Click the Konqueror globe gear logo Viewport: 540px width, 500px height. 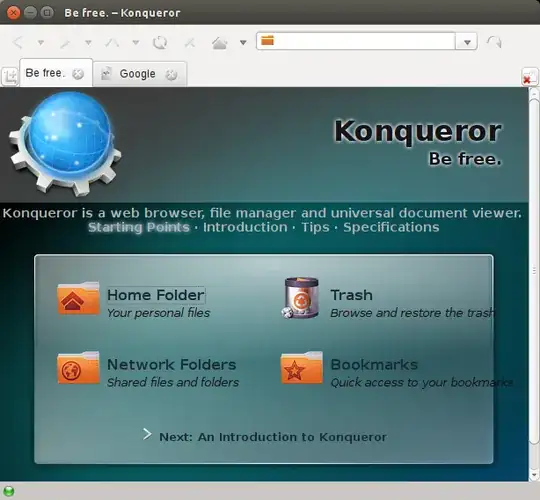coord(65,144)
